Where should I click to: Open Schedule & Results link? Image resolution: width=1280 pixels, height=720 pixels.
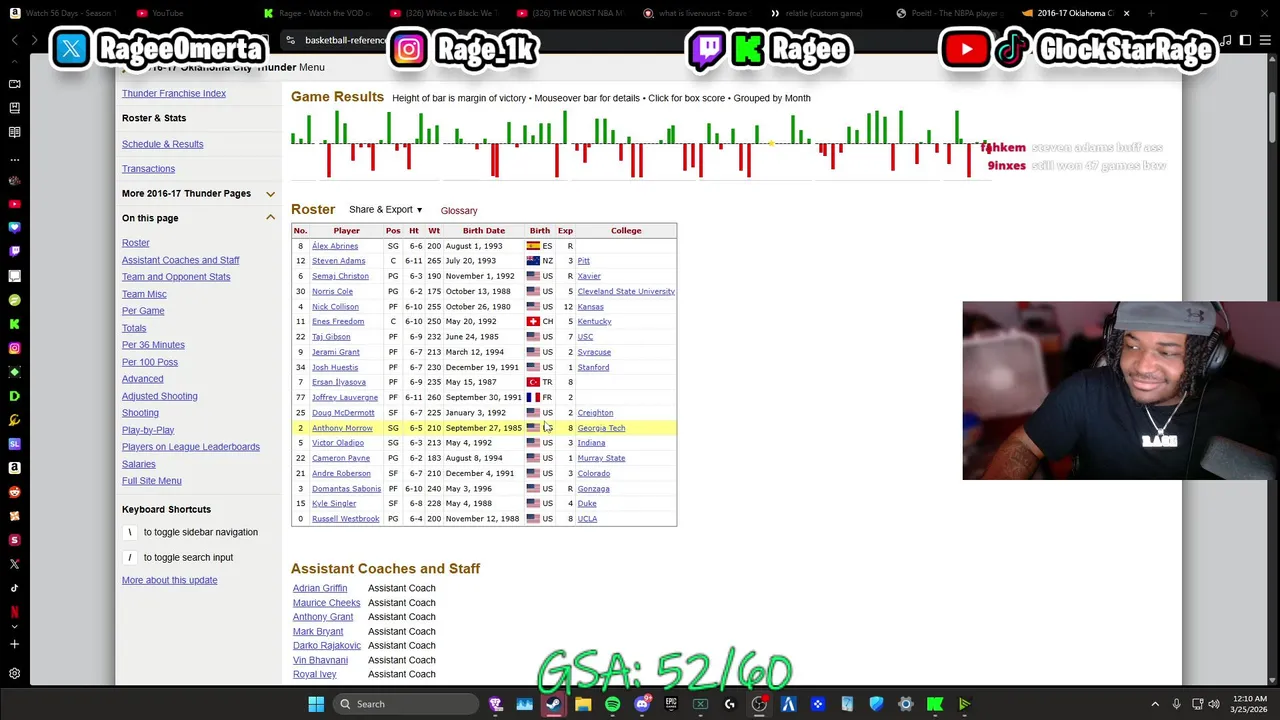pyautogui.click(x=162, y=144)
